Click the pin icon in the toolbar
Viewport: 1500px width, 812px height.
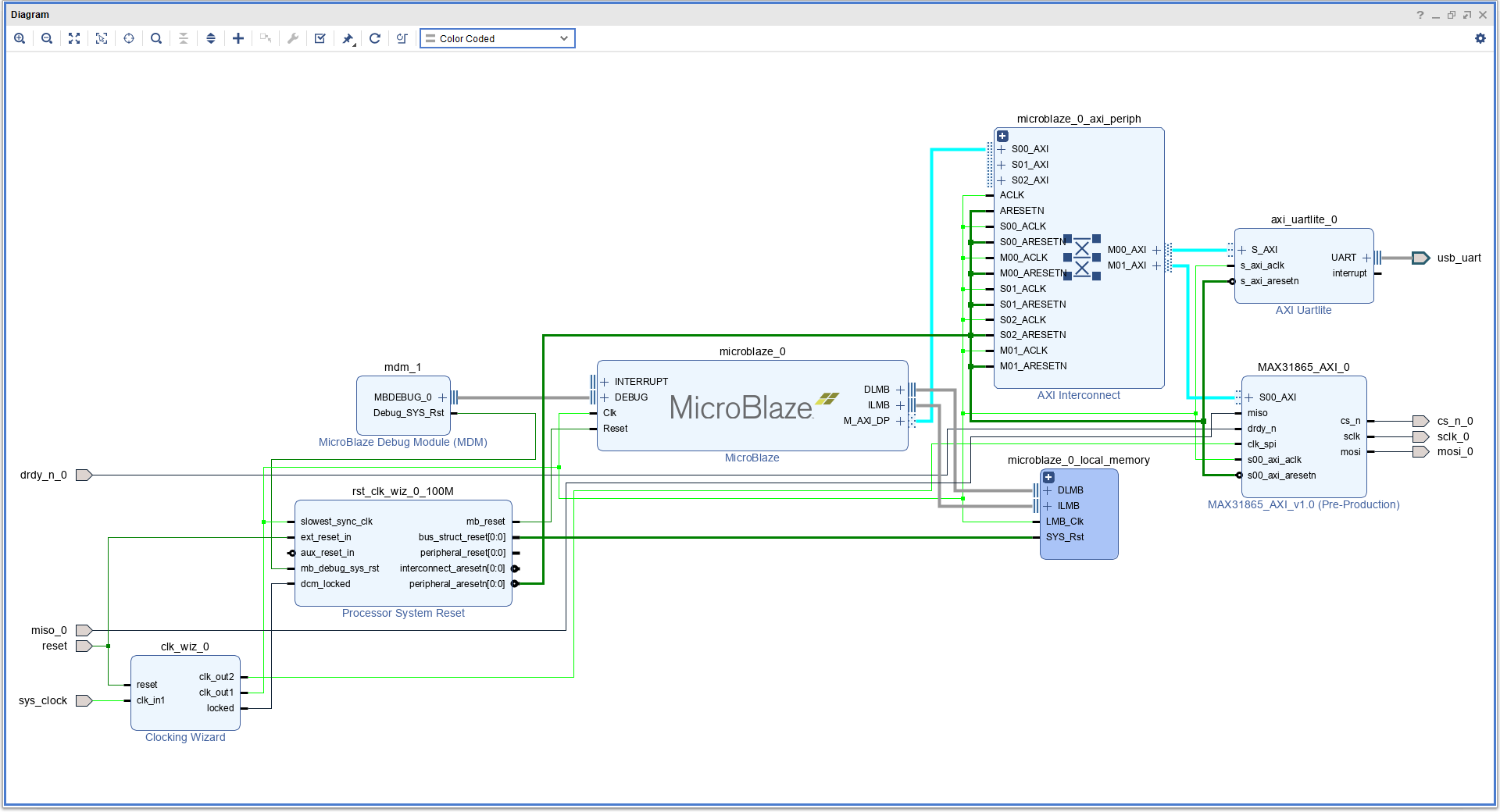tap(348, 38)
